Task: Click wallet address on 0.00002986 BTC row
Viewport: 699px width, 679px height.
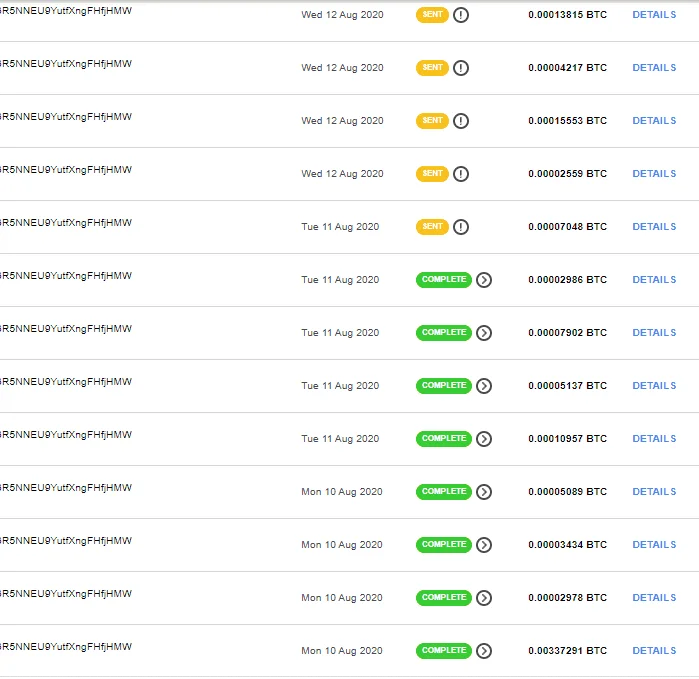Action: point(66,276)
